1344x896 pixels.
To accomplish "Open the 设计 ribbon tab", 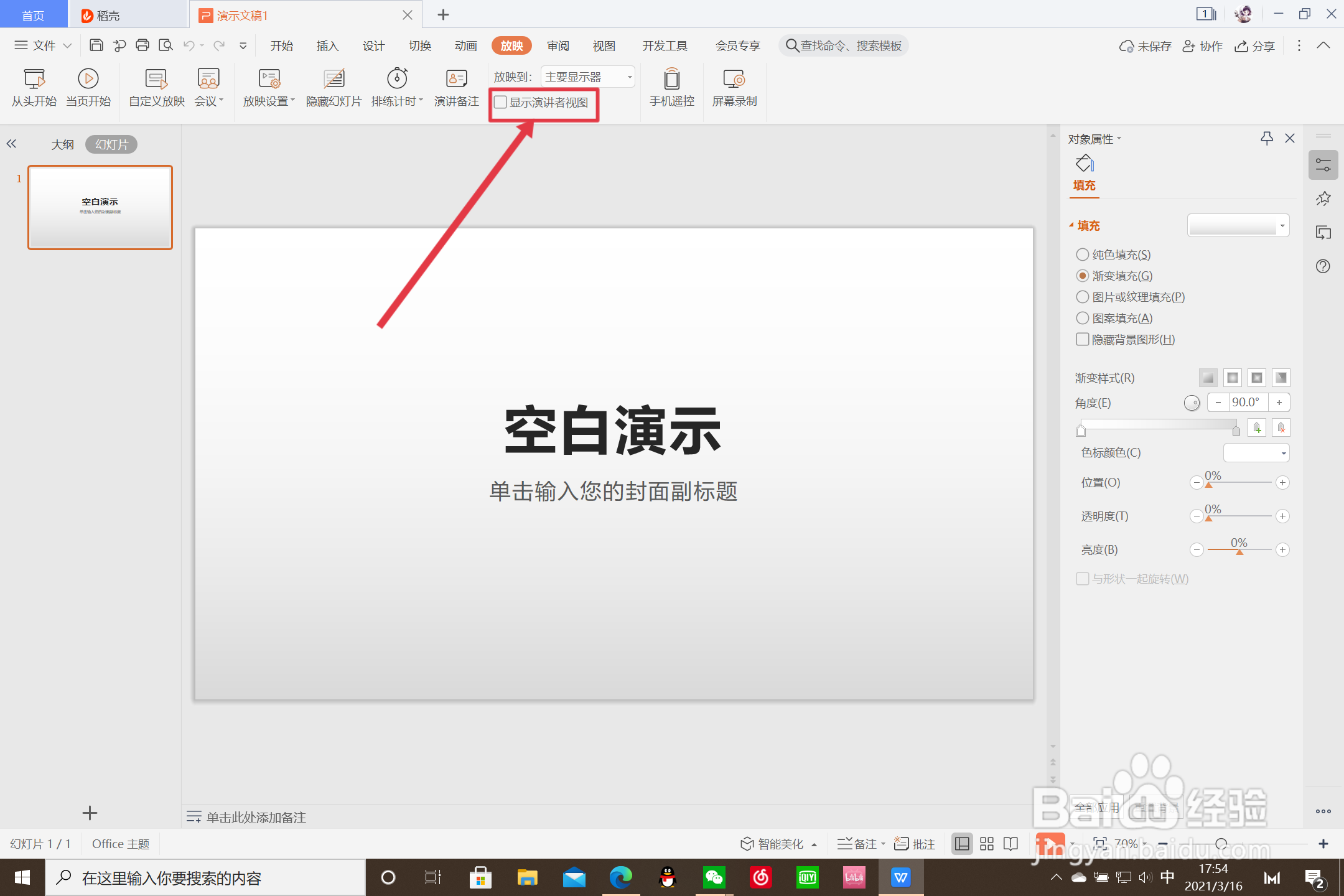I will [373, 46].
